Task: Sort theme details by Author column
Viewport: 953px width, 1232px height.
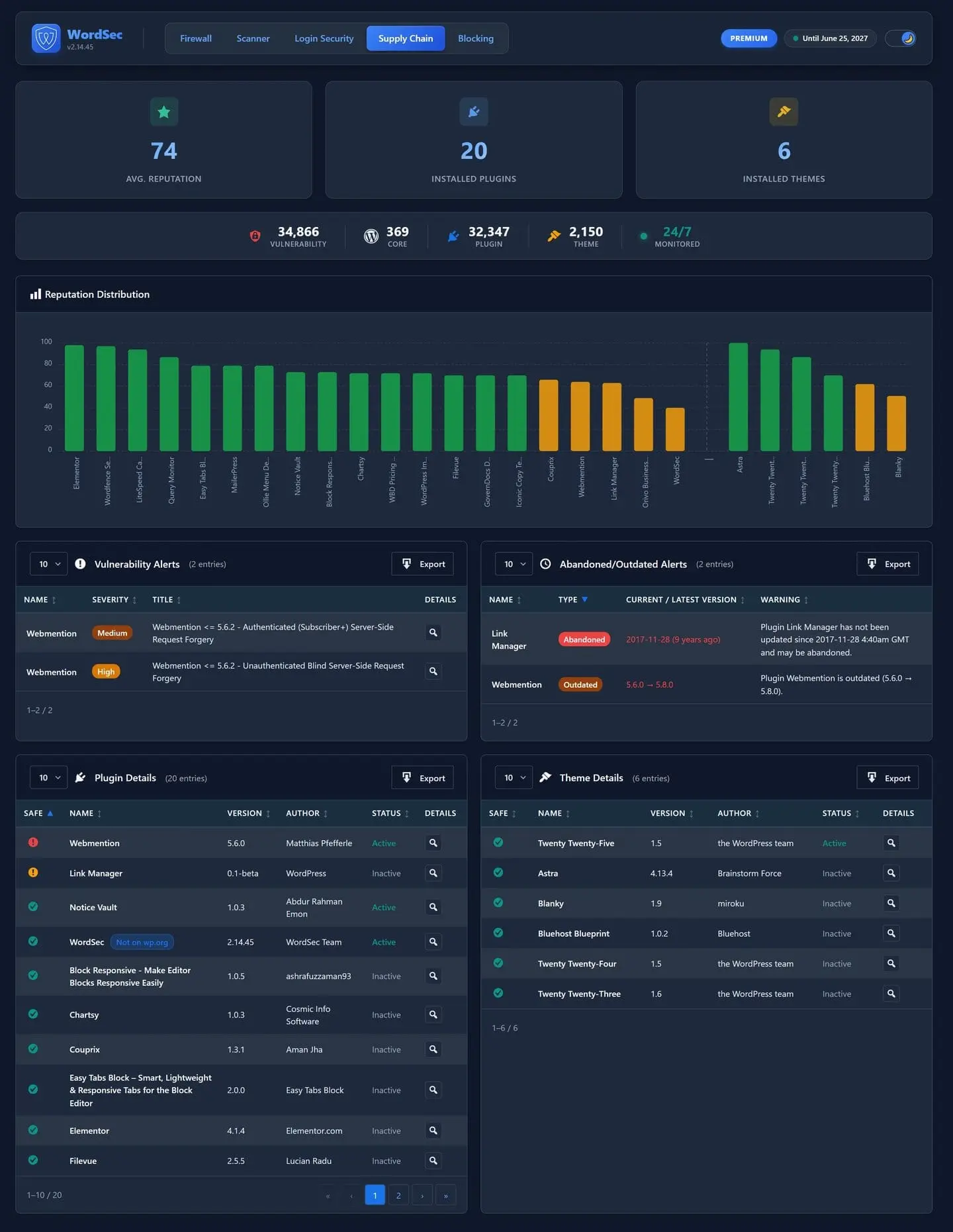Action: click(x=739, y=814)
